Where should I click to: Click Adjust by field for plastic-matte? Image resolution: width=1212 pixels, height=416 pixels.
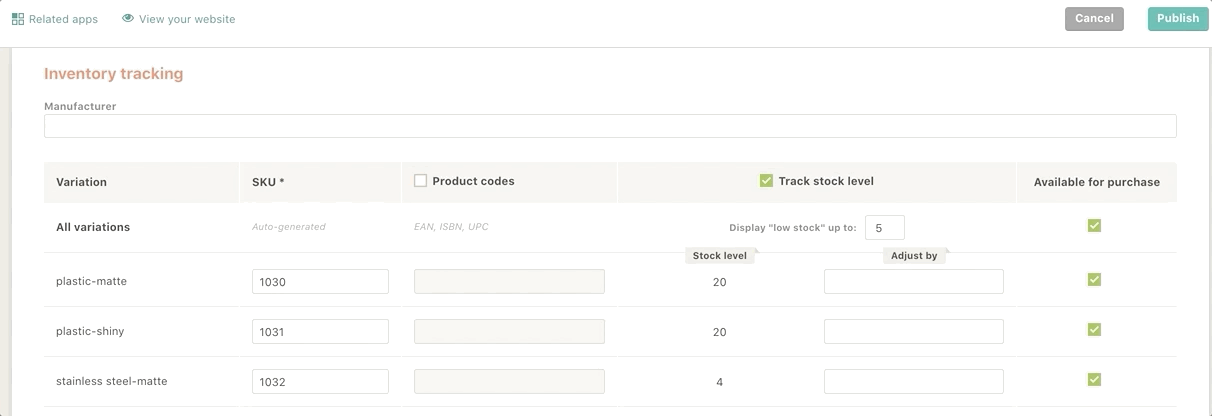point(914,282)
